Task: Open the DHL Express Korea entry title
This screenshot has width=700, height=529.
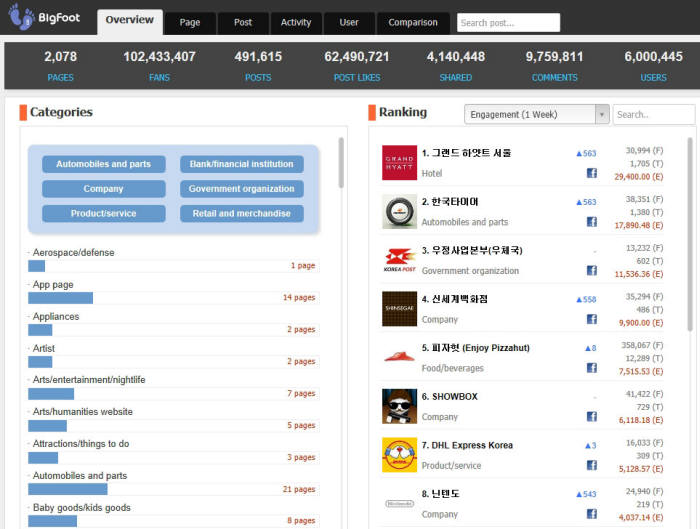Action: point(467,445)
